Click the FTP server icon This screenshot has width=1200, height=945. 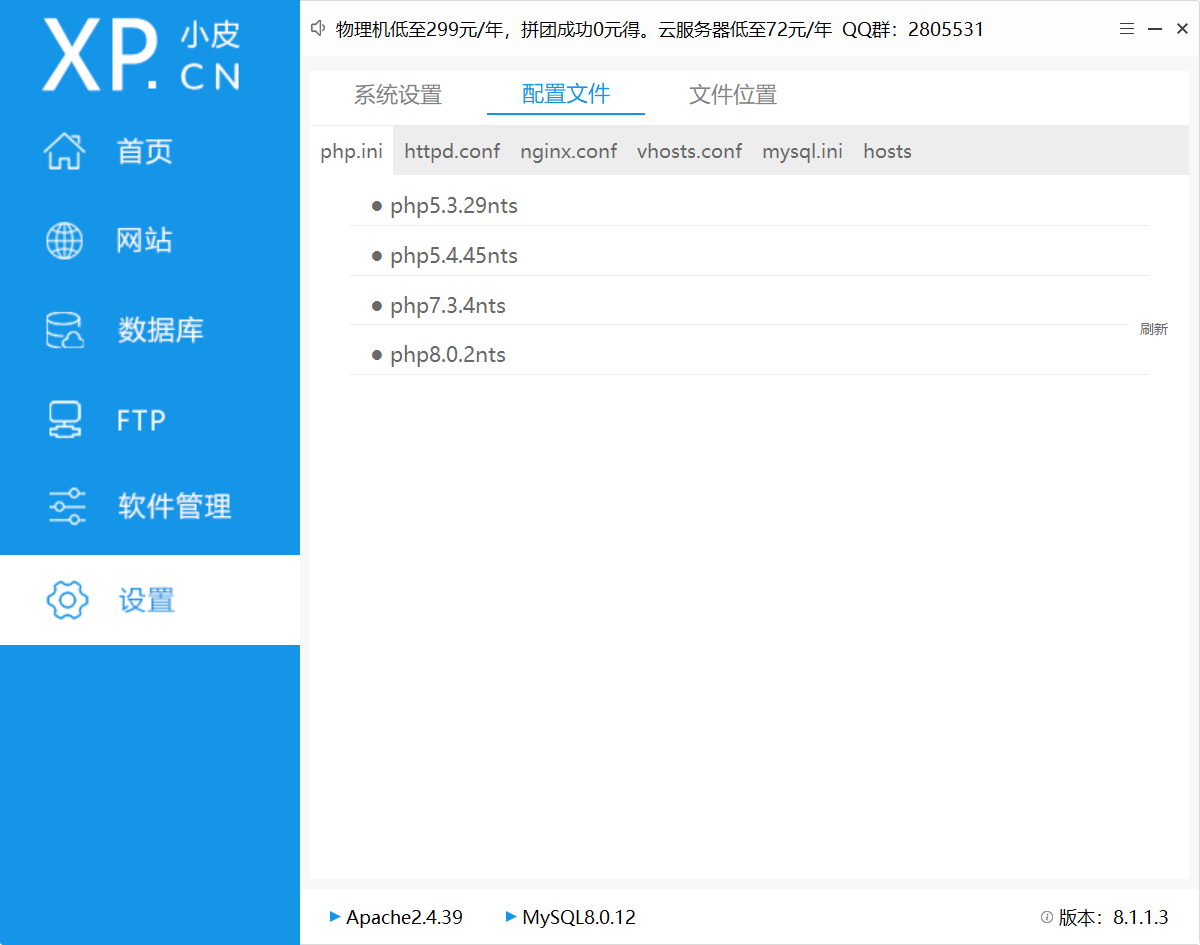66,420
